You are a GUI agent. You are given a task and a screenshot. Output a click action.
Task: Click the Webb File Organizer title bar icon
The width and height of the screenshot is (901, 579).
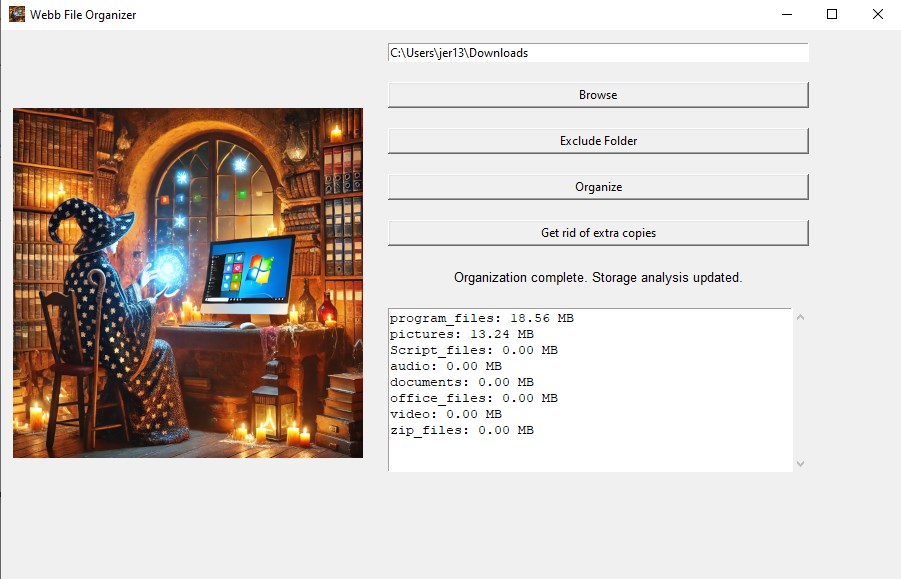click(17, 14)
